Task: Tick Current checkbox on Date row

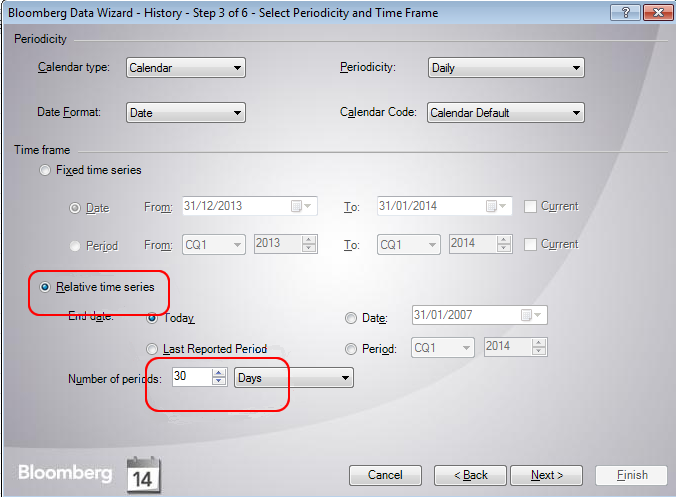Action: point(530,206)
